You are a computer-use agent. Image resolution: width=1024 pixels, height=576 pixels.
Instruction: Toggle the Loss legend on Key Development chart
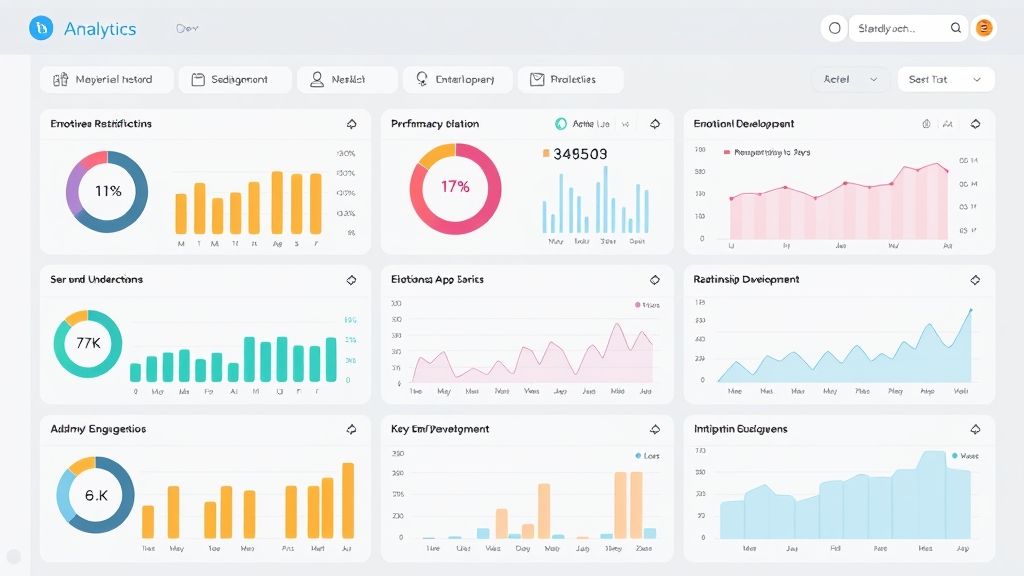coord(641,453)
